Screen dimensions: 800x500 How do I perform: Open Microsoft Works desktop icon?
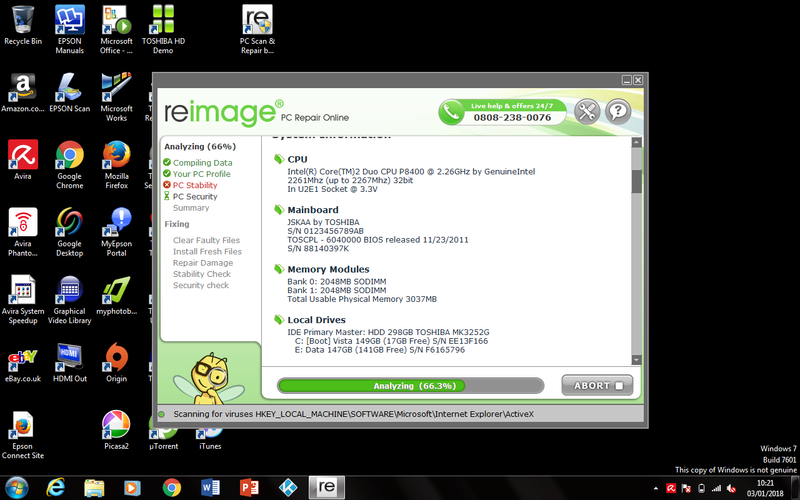pyautogui.click(x=116, y=97)
